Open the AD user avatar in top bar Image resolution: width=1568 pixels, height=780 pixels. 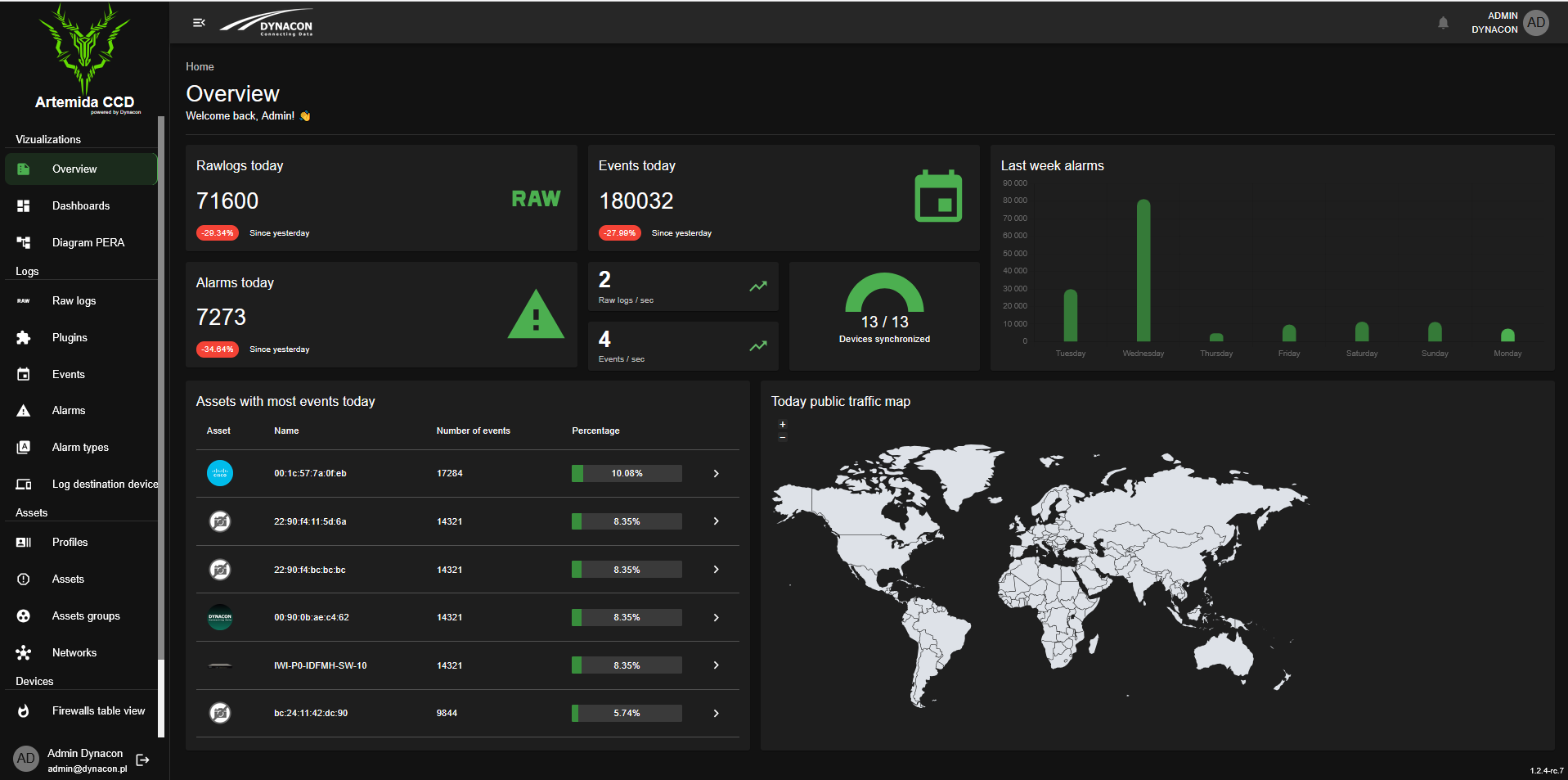[1536, 23]
